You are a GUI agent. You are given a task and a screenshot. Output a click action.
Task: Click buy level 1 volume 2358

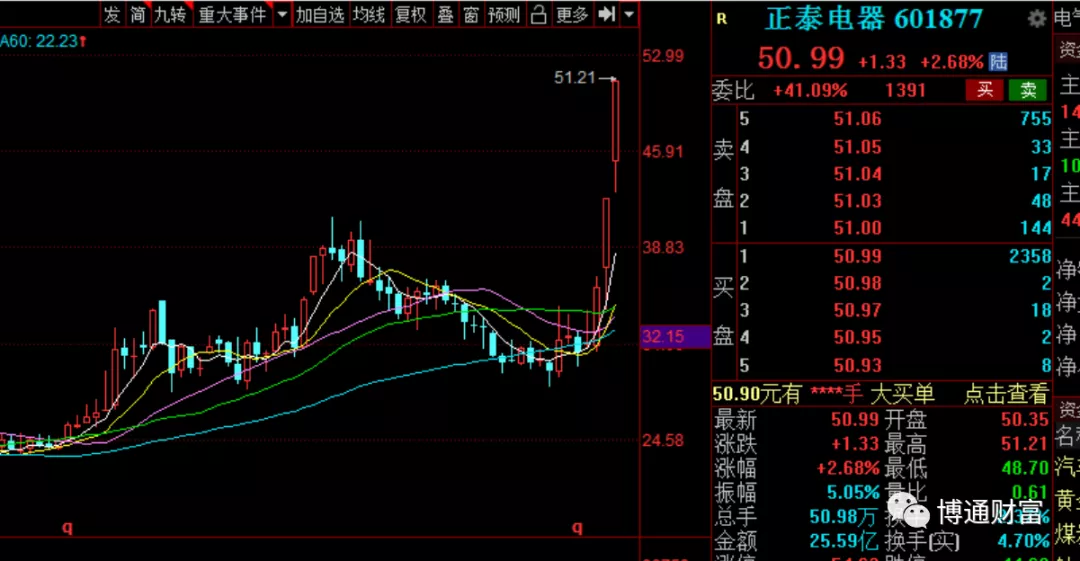tap(1030, 256)
